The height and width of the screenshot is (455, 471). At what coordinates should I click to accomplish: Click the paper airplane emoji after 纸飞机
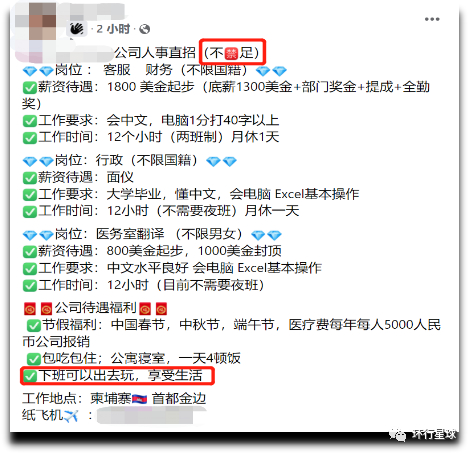pyautogui.click(x=71, y=415)
